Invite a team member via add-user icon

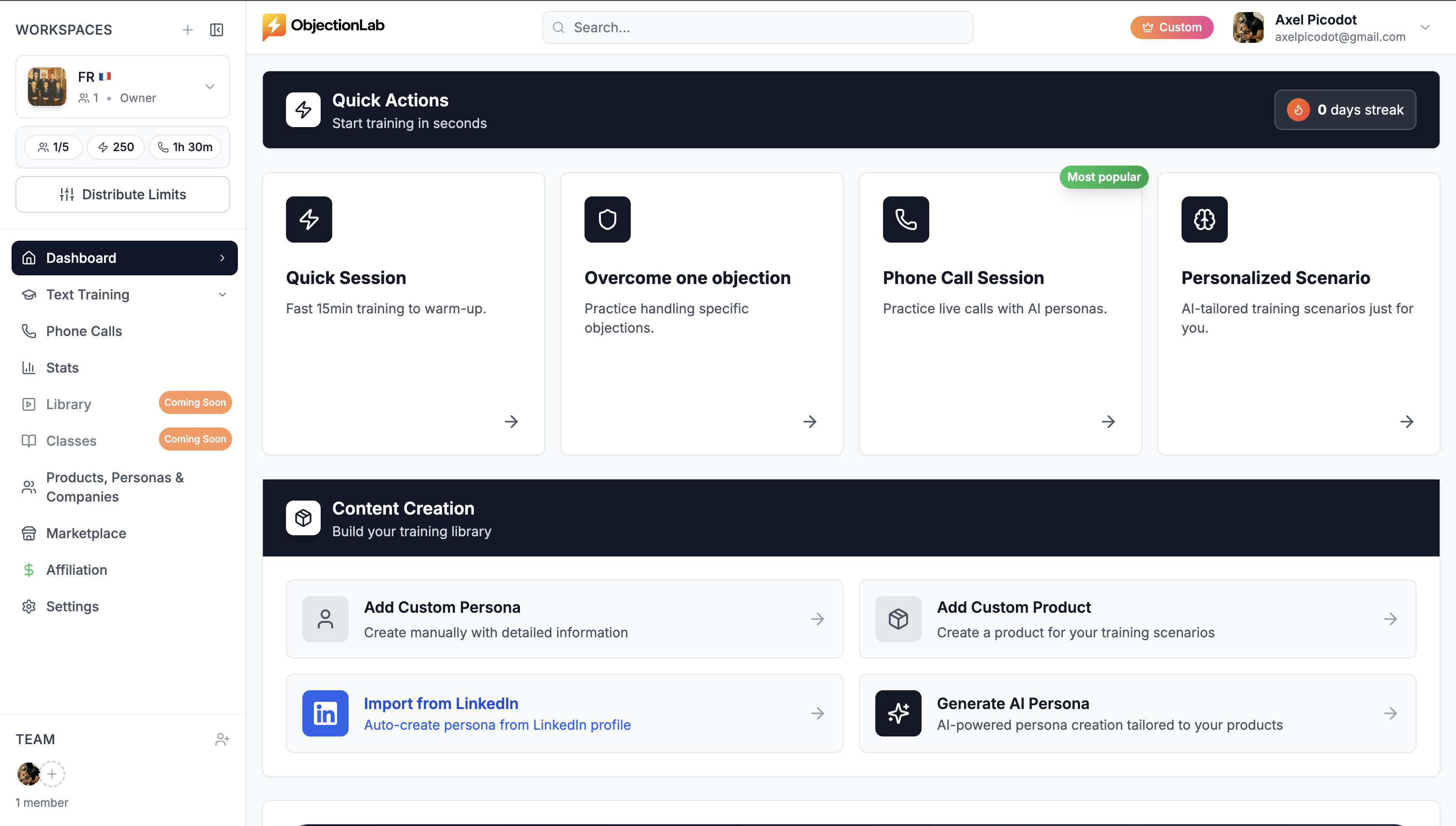(222, 738)
